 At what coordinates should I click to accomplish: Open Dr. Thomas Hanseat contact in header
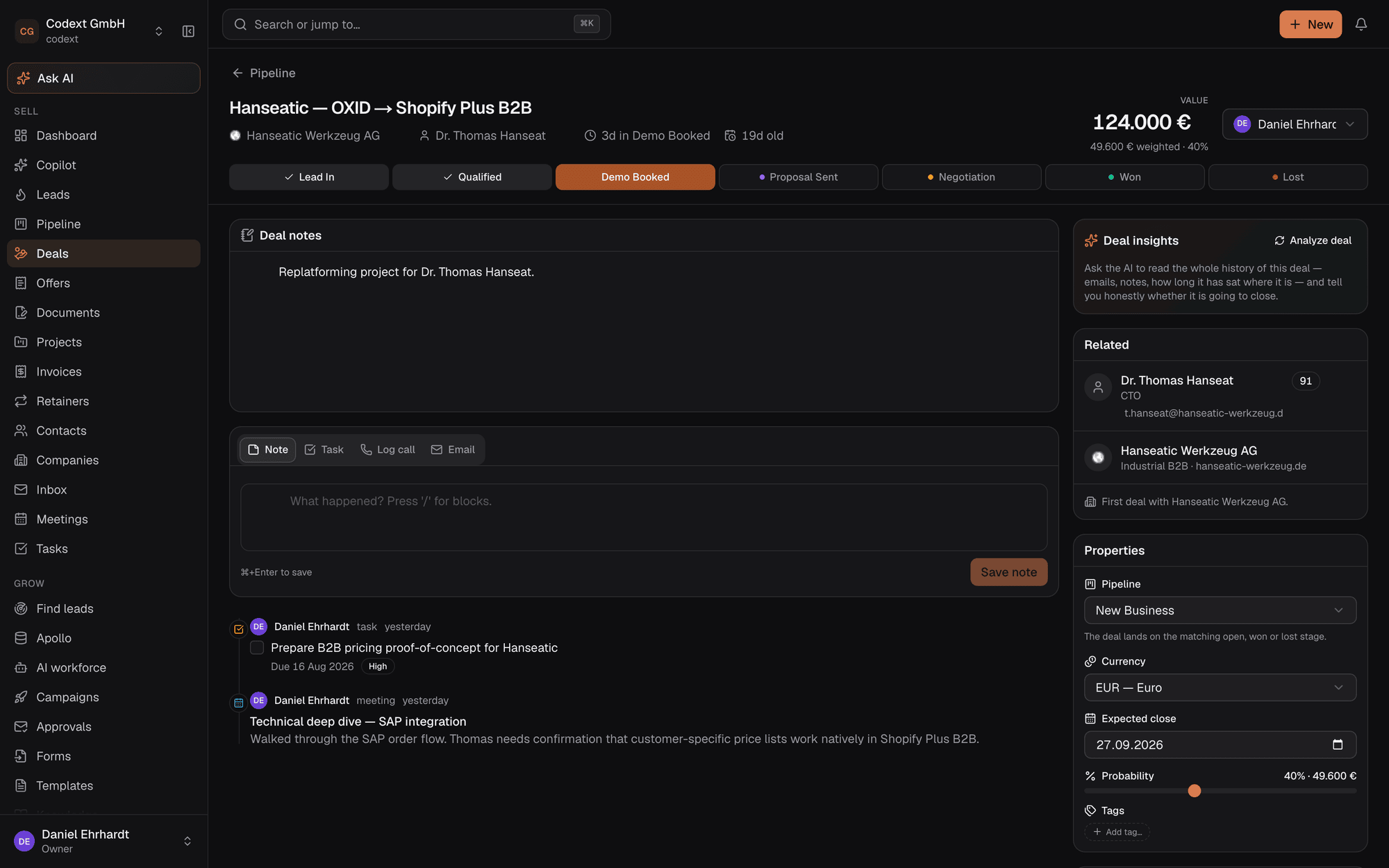point(483,135)
